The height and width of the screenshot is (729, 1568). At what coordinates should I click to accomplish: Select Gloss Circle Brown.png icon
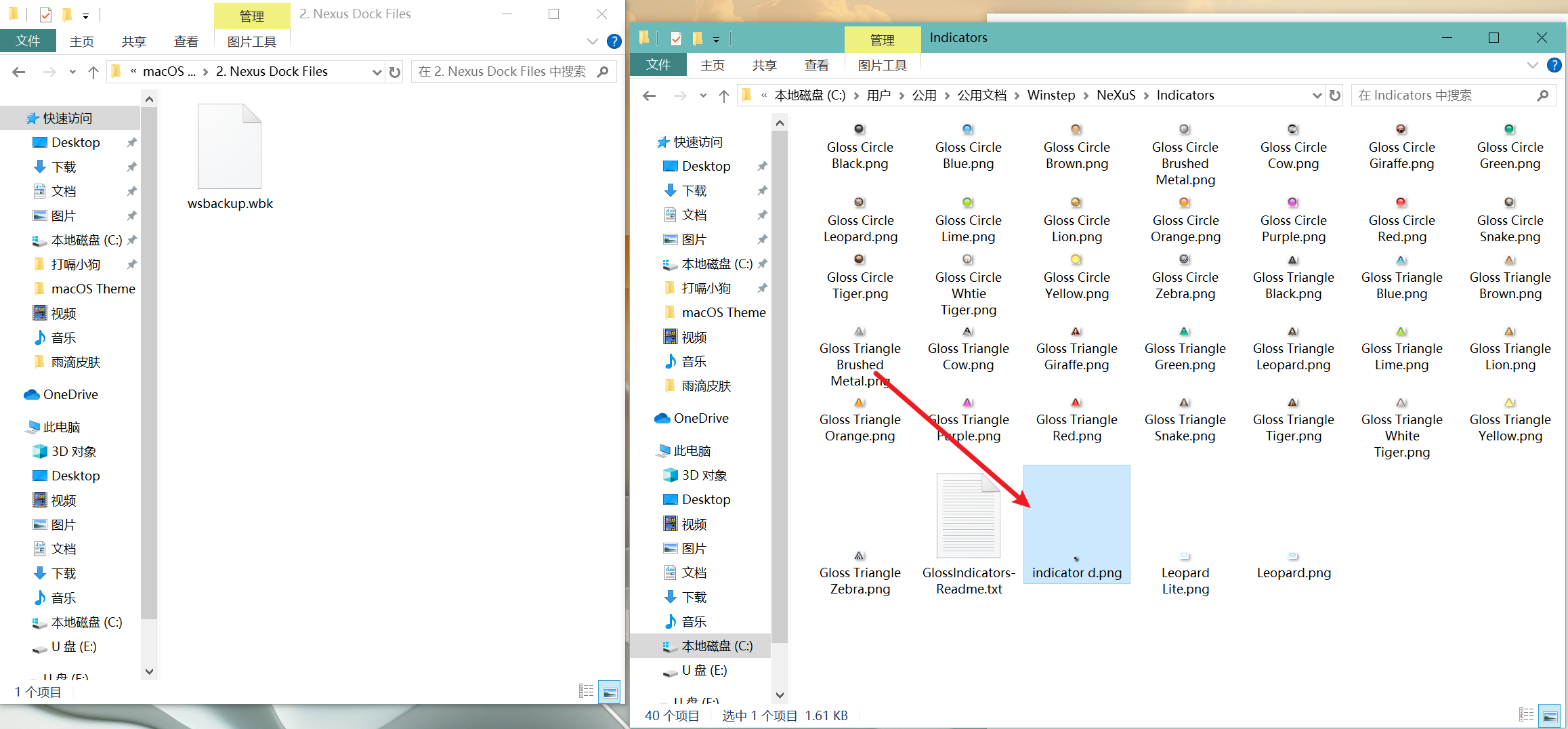(x=1076, y=129)
